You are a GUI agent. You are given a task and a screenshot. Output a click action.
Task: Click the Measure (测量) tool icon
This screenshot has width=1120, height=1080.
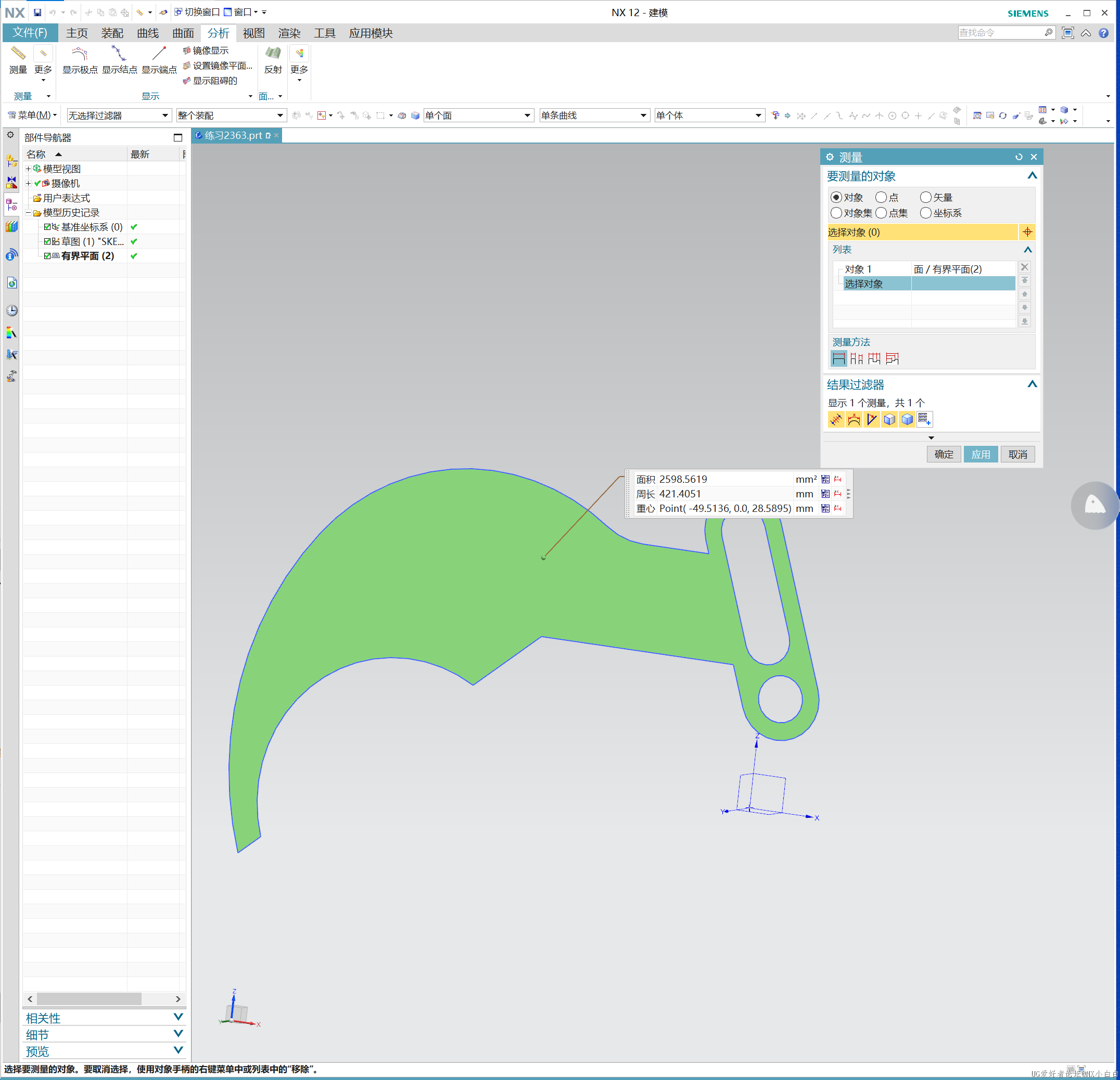pos(18,54)
